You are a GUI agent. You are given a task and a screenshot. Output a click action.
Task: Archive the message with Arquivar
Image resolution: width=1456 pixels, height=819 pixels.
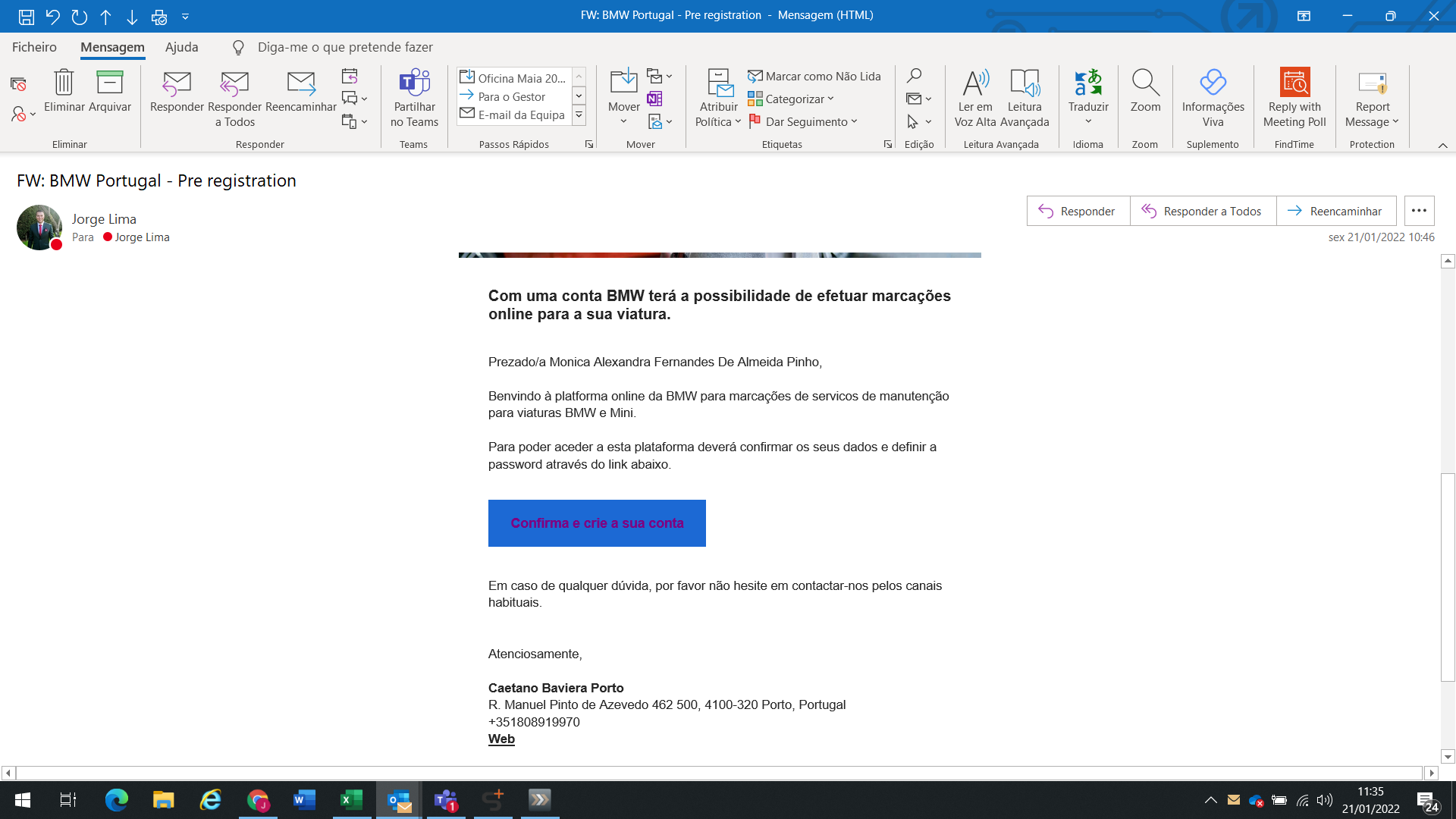110,92
